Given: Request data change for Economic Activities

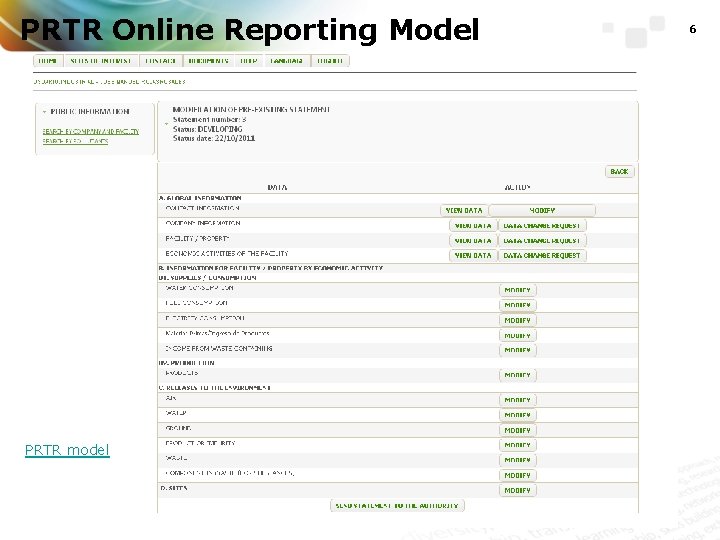Looking at the screenshot, I should 542,255.
